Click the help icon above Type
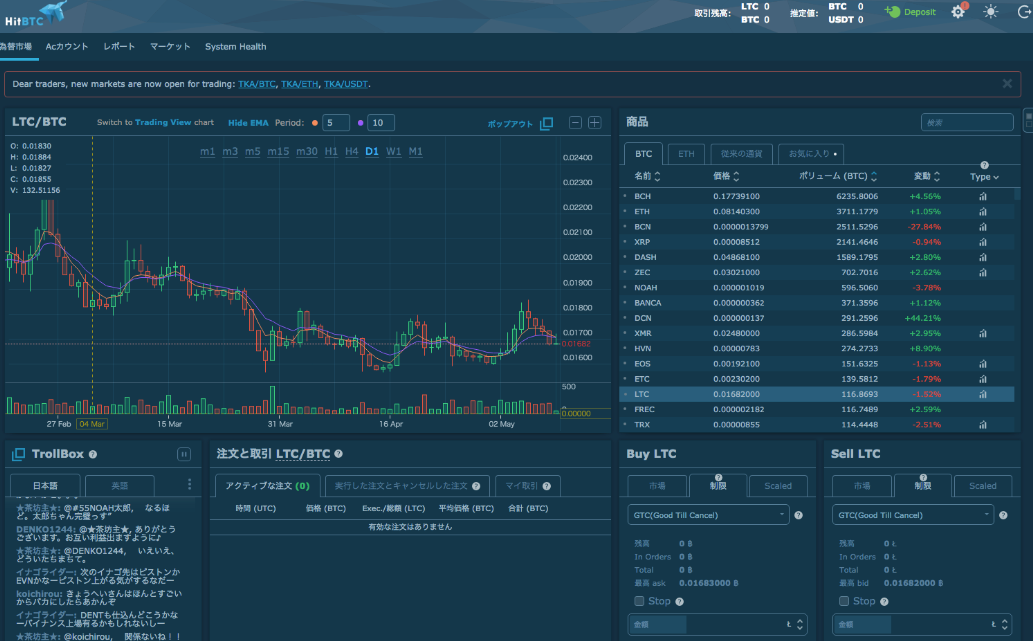The width and height of the screenshot is (1033, 641). (984, 165)
